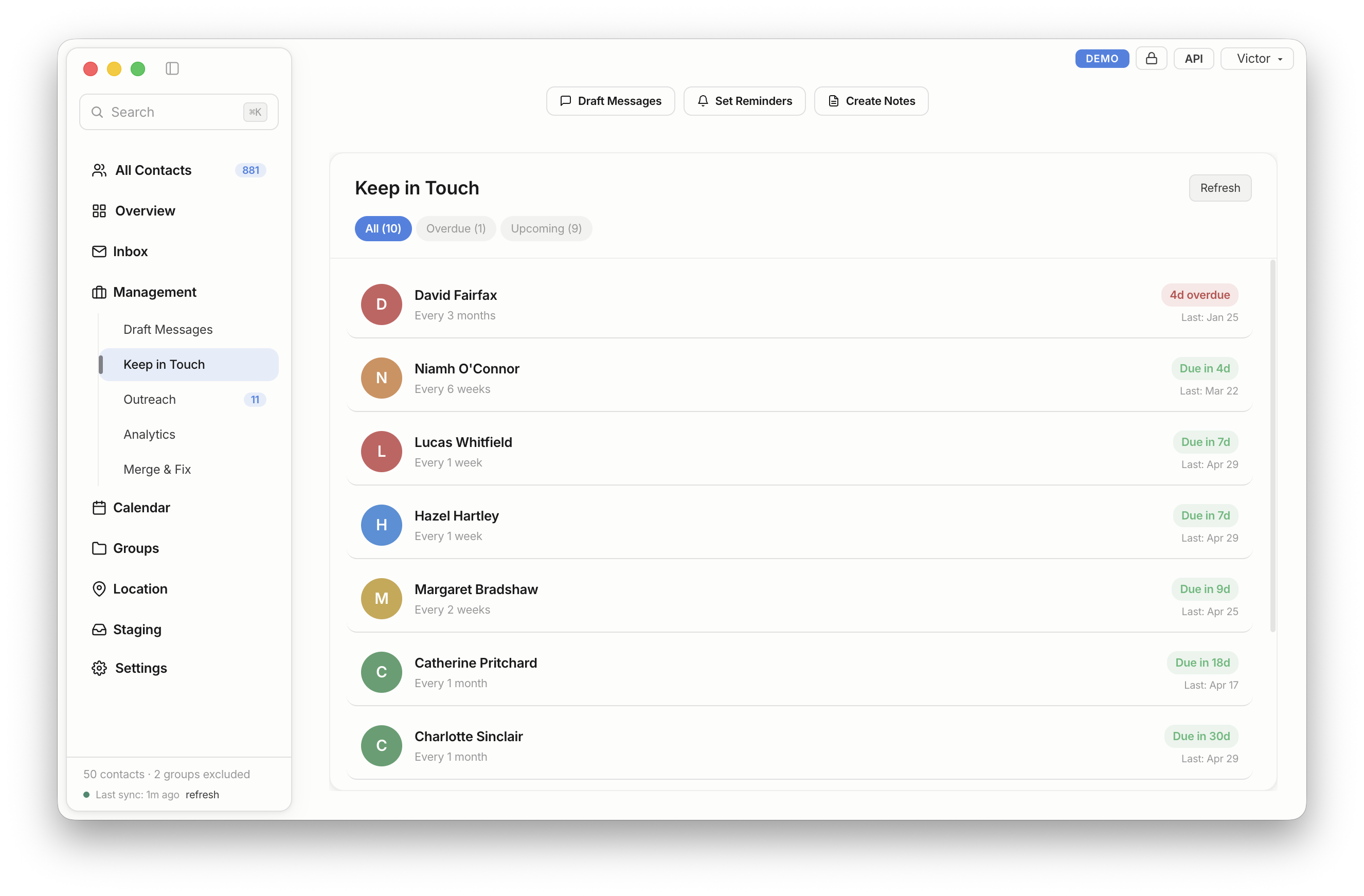
Task: Click the Every 2 weeks text
Action: tap(452, 610)
